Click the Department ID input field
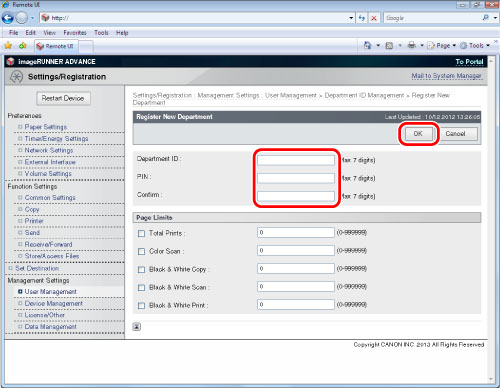 (296, 160)
